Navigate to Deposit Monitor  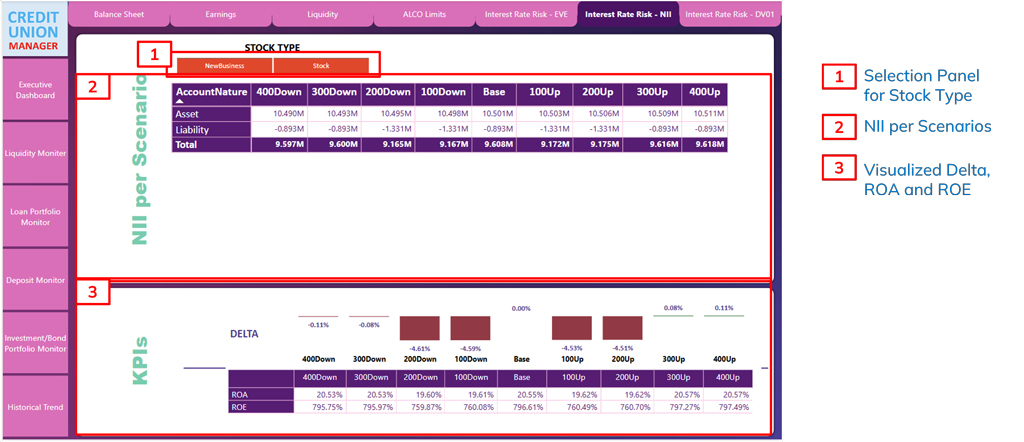coord(35,280)
